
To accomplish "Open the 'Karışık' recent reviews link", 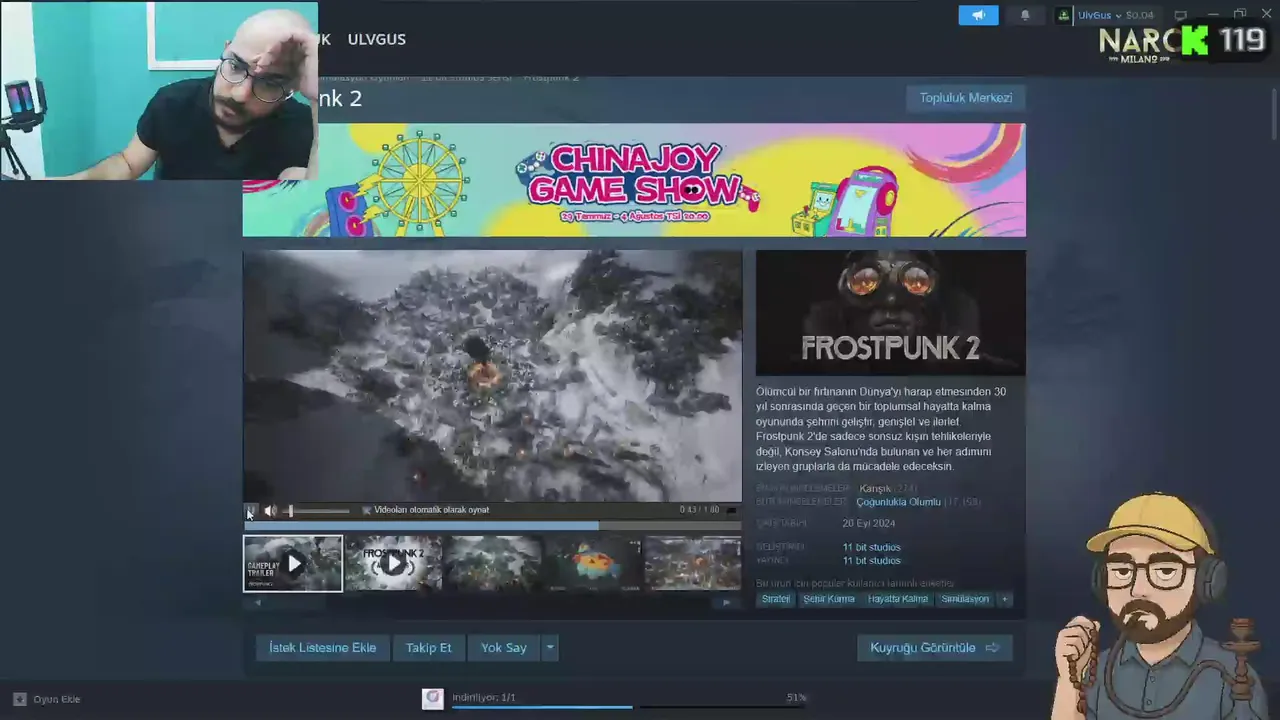I will tap(875, 489).
